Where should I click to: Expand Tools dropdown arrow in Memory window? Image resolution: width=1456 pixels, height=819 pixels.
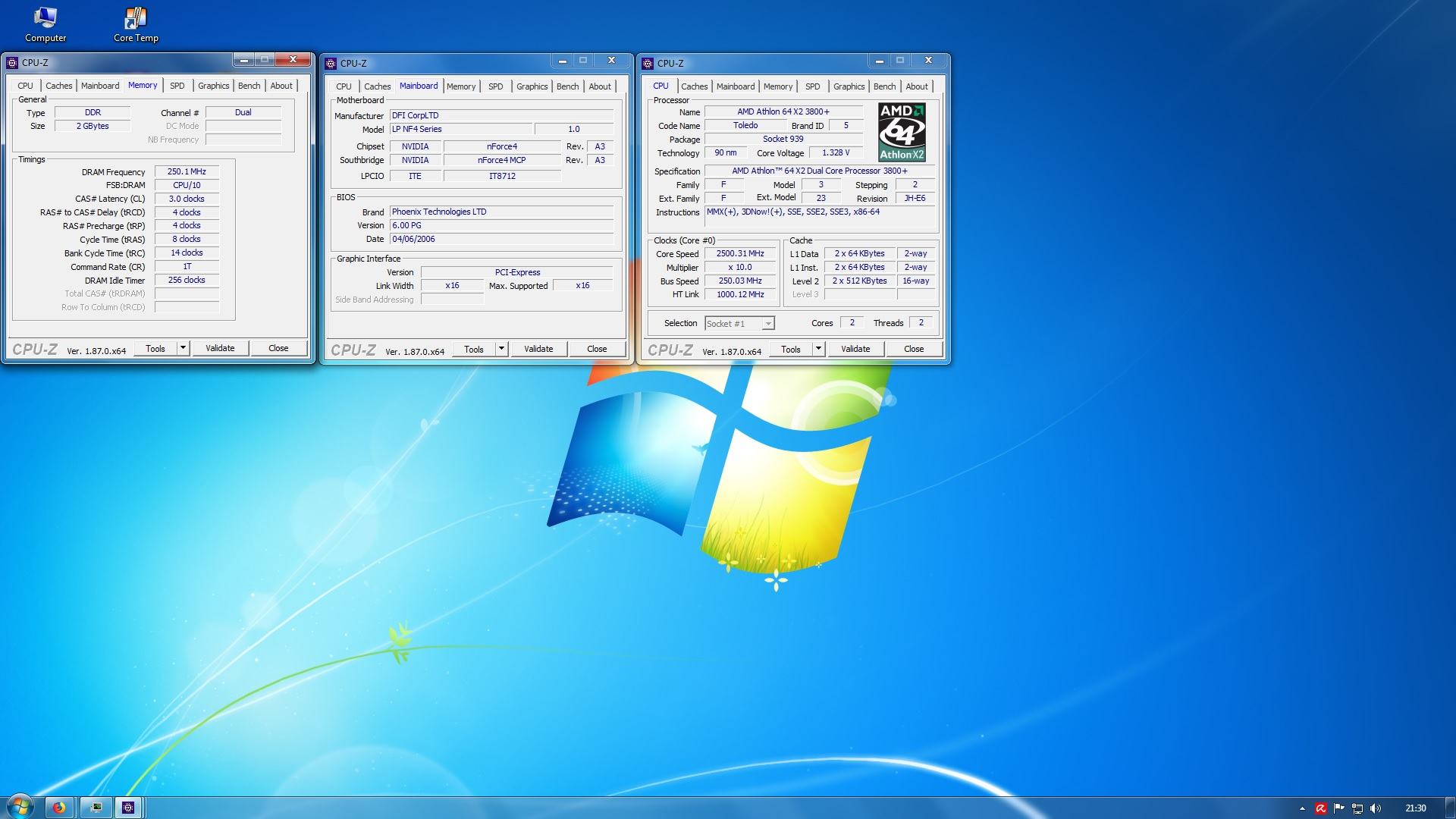[x=183, y=348]
